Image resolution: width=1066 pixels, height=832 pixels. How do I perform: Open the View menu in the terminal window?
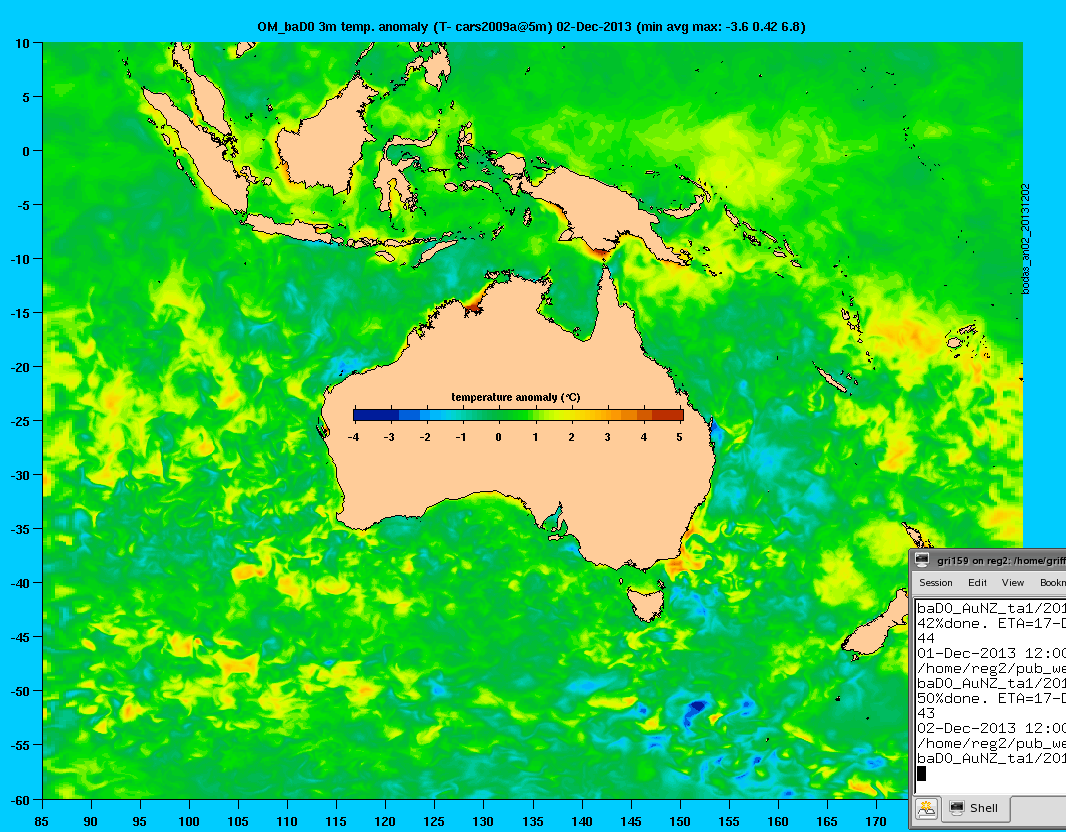pyautogui.click(x=1012, y=583)
